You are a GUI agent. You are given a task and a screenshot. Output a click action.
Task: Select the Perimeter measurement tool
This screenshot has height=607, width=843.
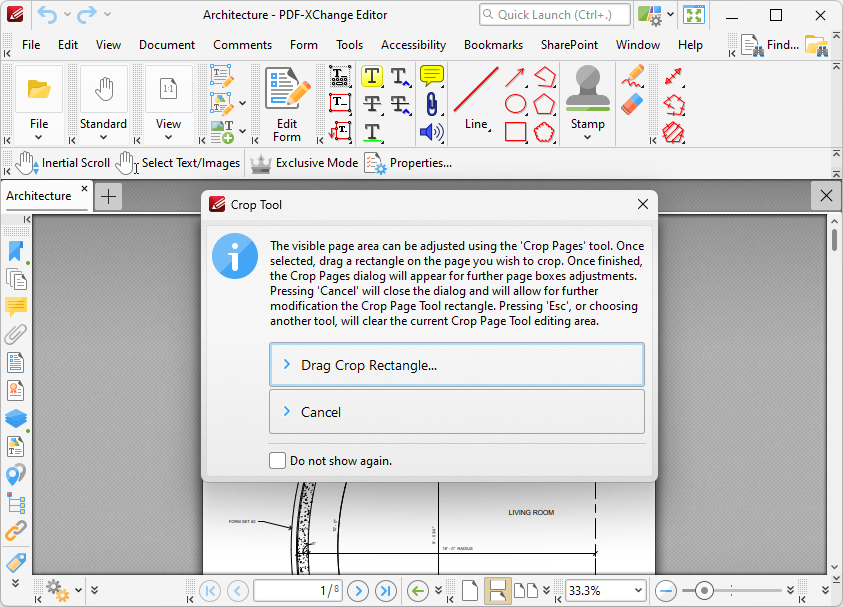click(674, 105)
